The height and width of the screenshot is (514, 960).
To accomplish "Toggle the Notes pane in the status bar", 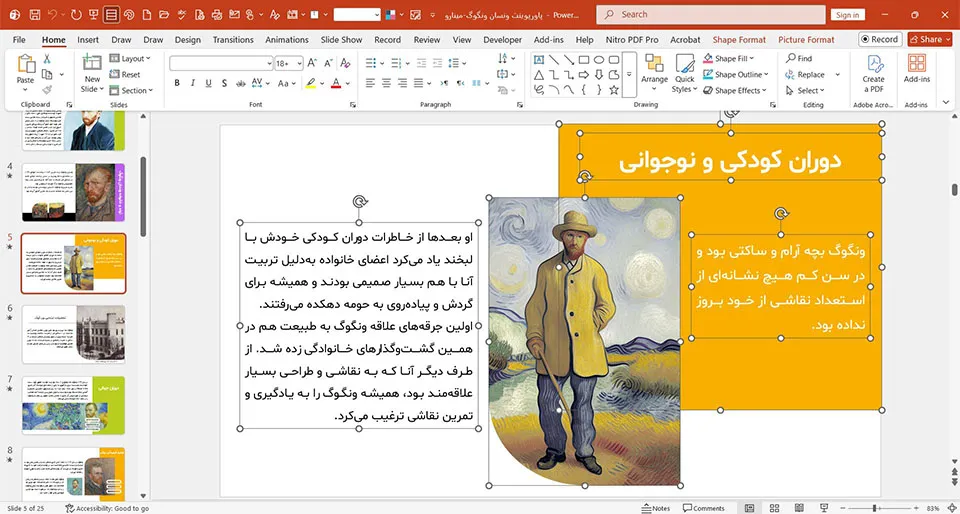I will (656, 508).
